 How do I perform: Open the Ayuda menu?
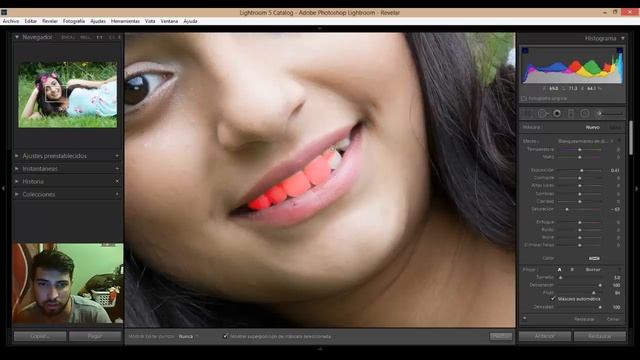coord(190,21)
